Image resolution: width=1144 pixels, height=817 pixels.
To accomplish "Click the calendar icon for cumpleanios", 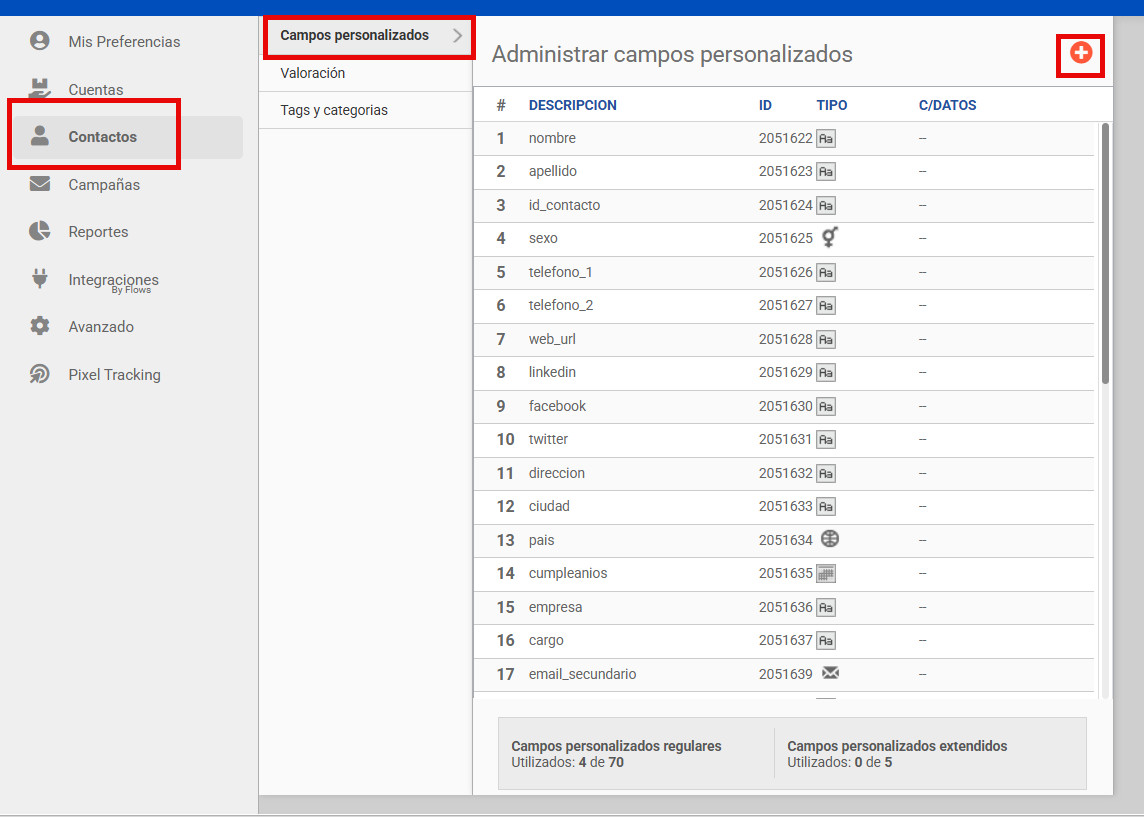I will point(826,573).
